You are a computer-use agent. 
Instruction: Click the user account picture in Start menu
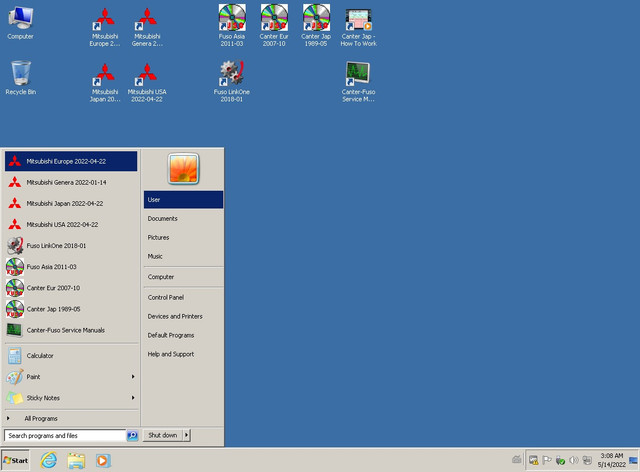pos(183,169)
